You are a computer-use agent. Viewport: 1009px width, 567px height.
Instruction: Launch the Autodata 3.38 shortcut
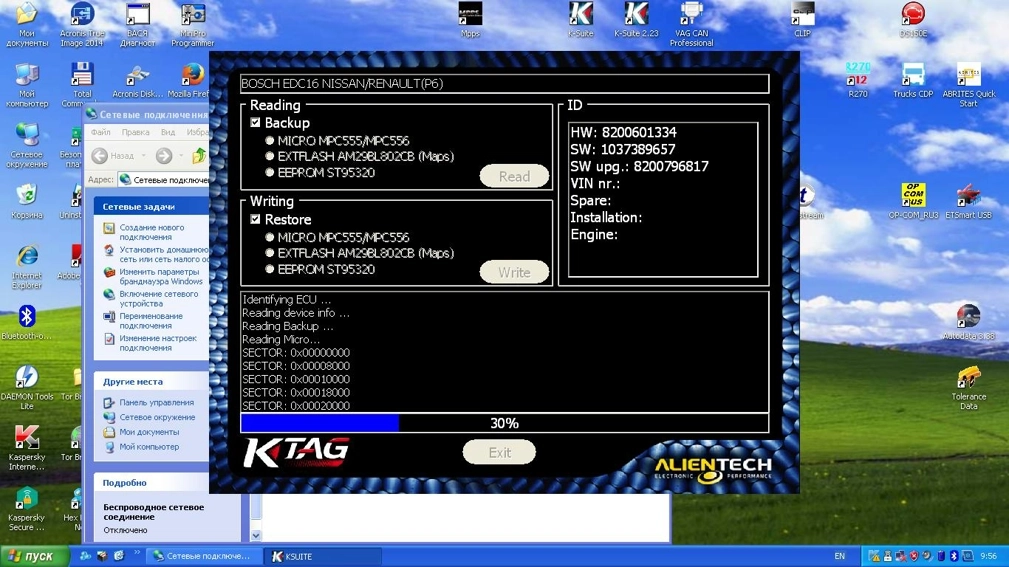pyautogui.click(x=968, y=322)
